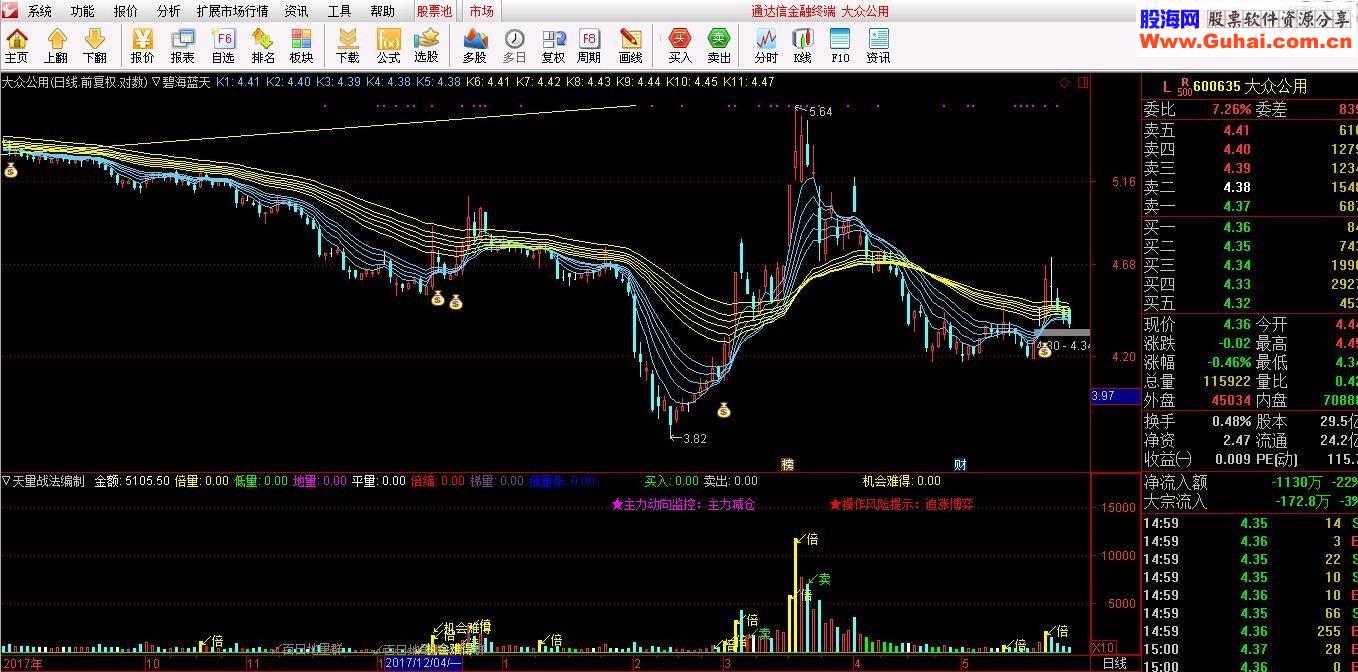Image resolution: width=1358 pixels, height=672 pixels.
Task: Open the 资讯 menu in the menu bar
Action: pyautogui.click(x=296, y=11)
